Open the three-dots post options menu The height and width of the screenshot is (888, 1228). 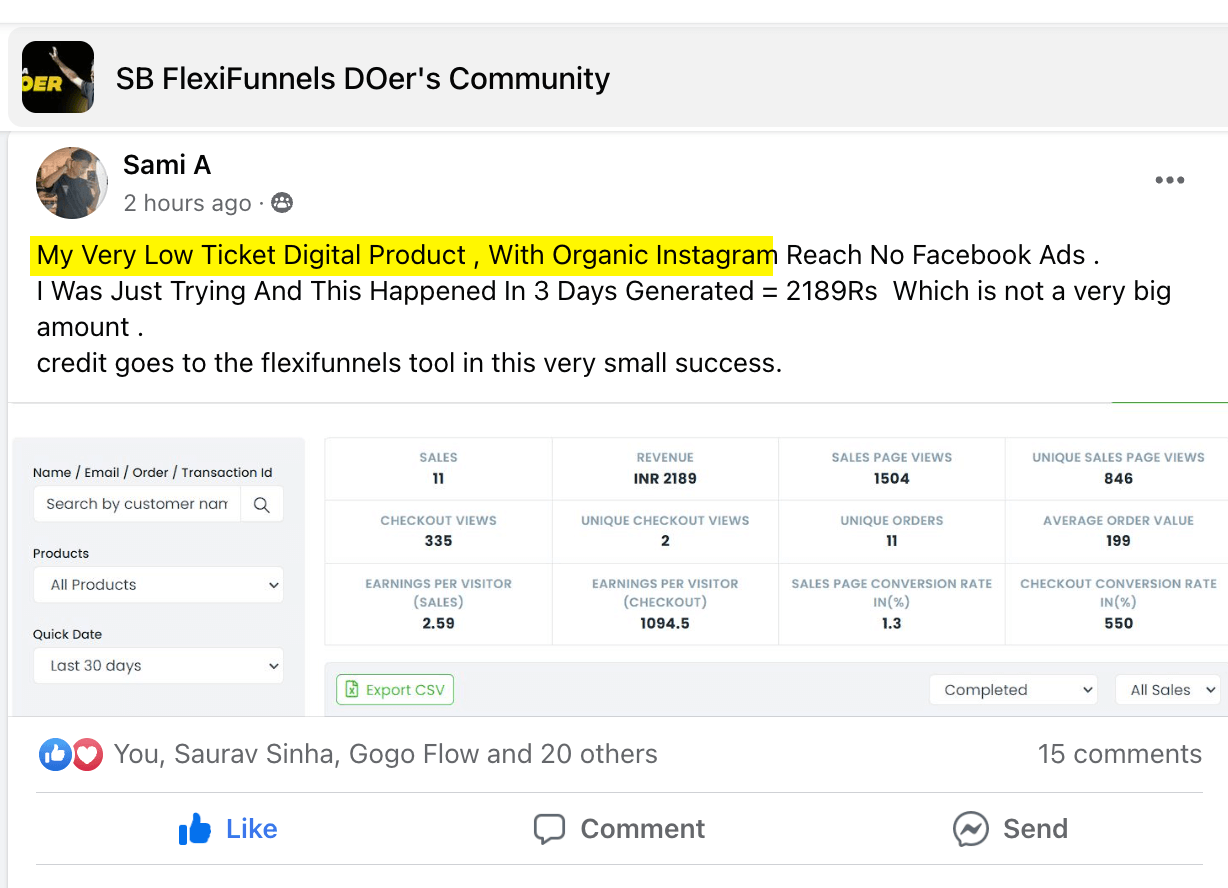[x=1169, y=180]
